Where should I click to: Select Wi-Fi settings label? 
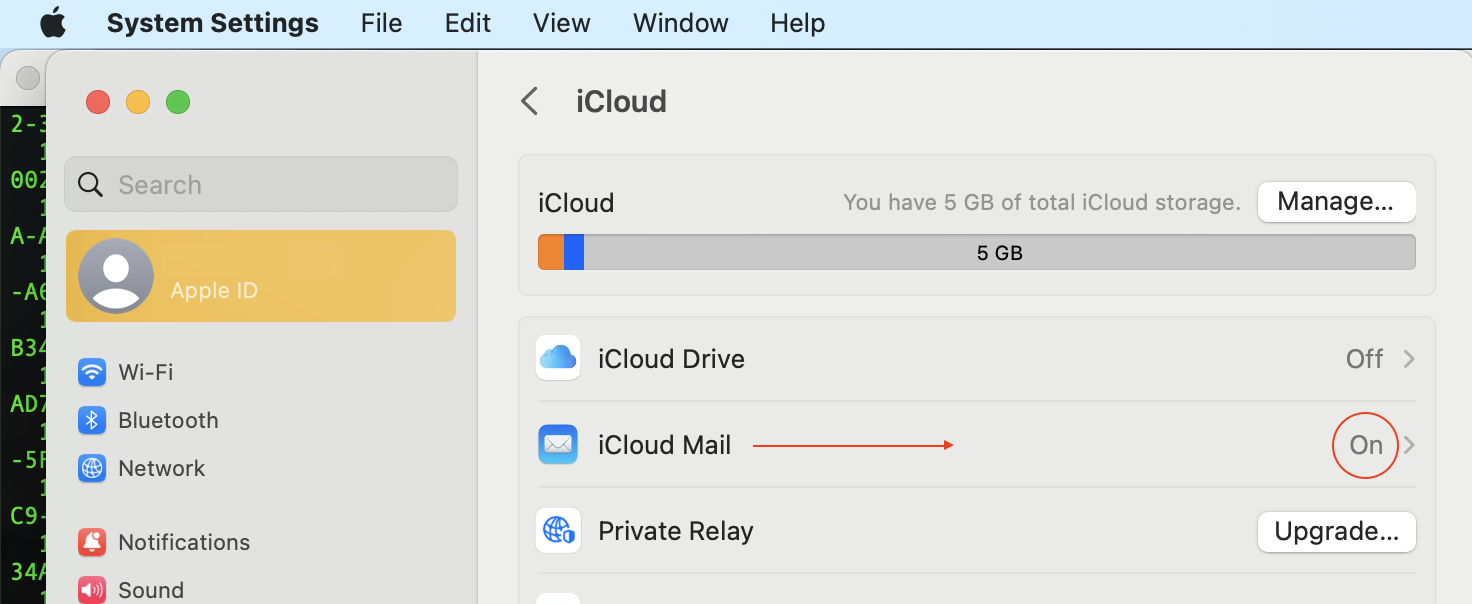coord(146,372)
